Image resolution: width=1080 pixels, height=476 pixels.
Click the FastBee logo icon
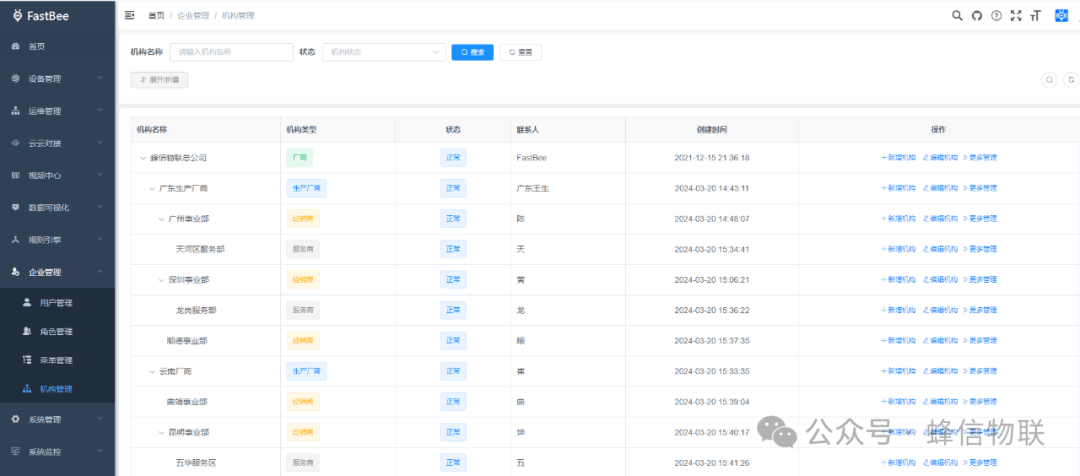point(17,15)
